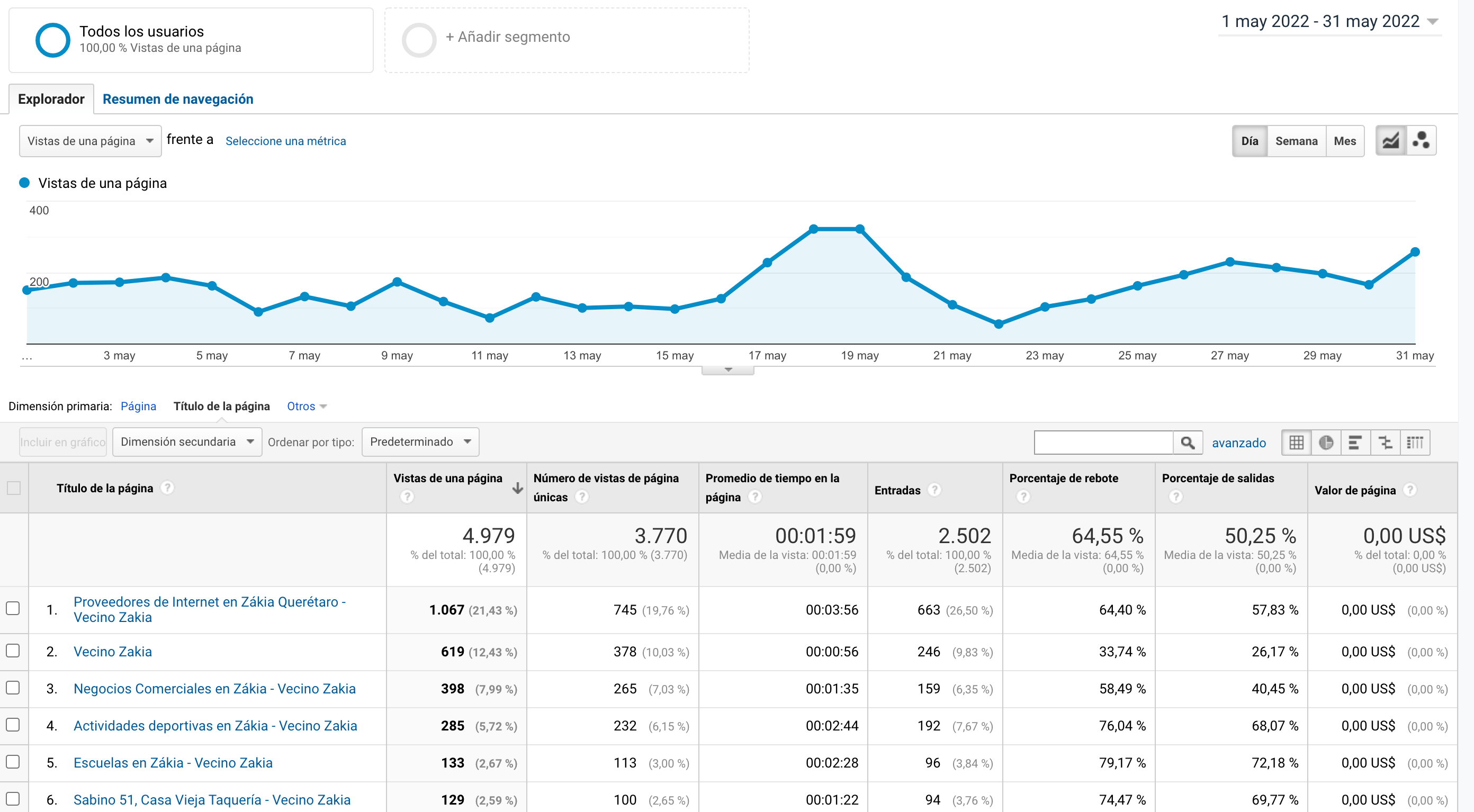Toggle the select-all checkbox in table header

click(14, 488)
